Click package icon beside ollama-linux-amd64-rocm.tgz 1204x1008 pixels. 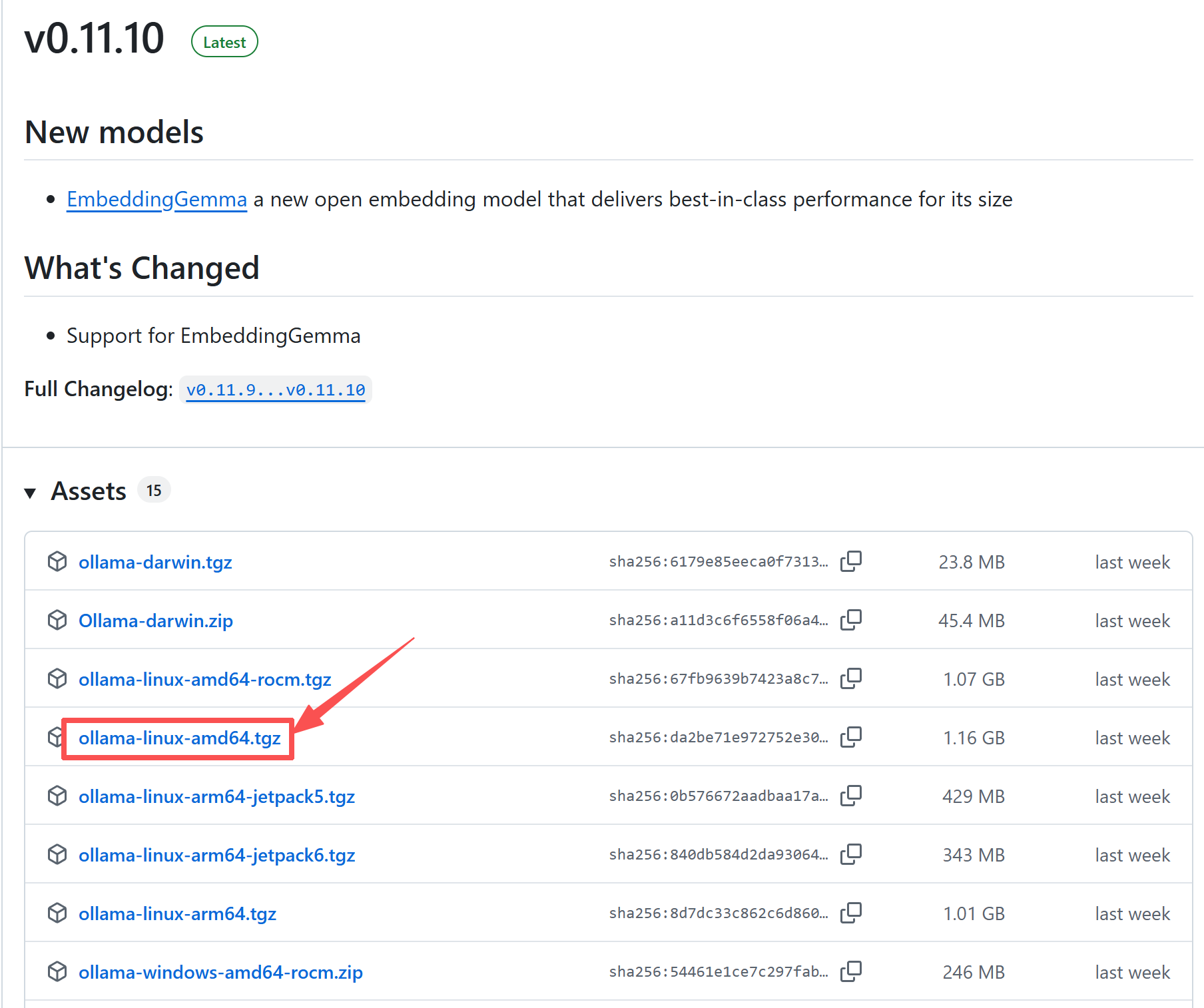[x=57, y=678]
